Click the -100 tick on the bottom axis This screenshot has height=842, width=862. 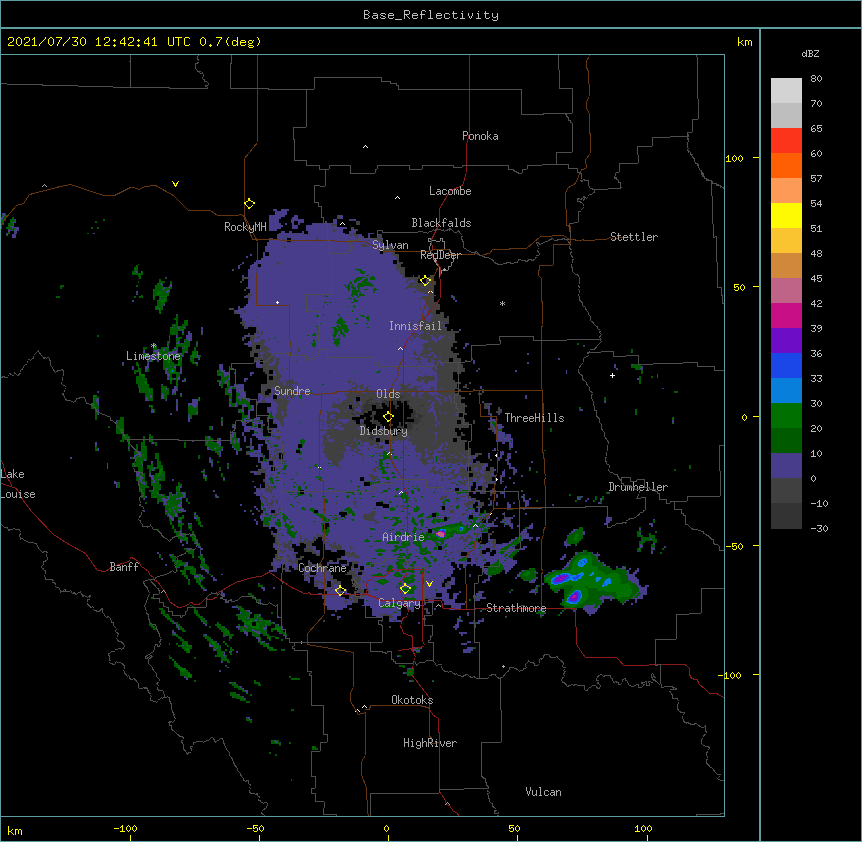coord(125,828)
